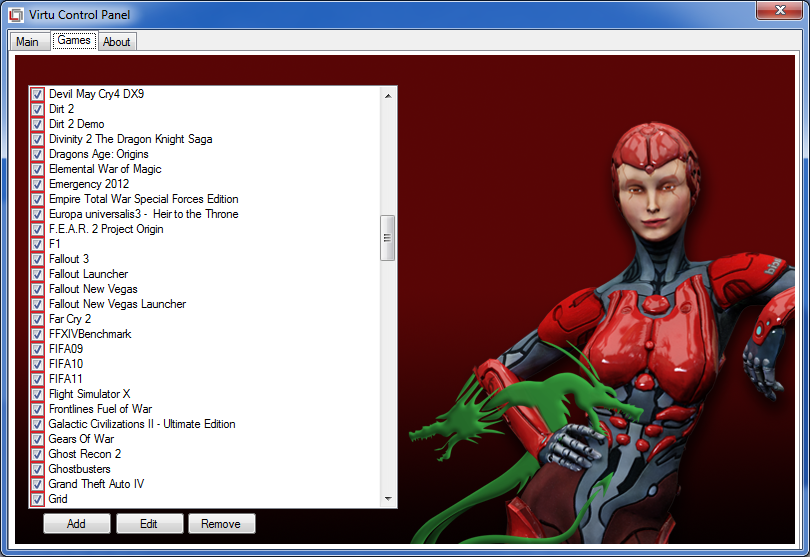Click the Add button
810x557 pixels.
click(76, 524)
